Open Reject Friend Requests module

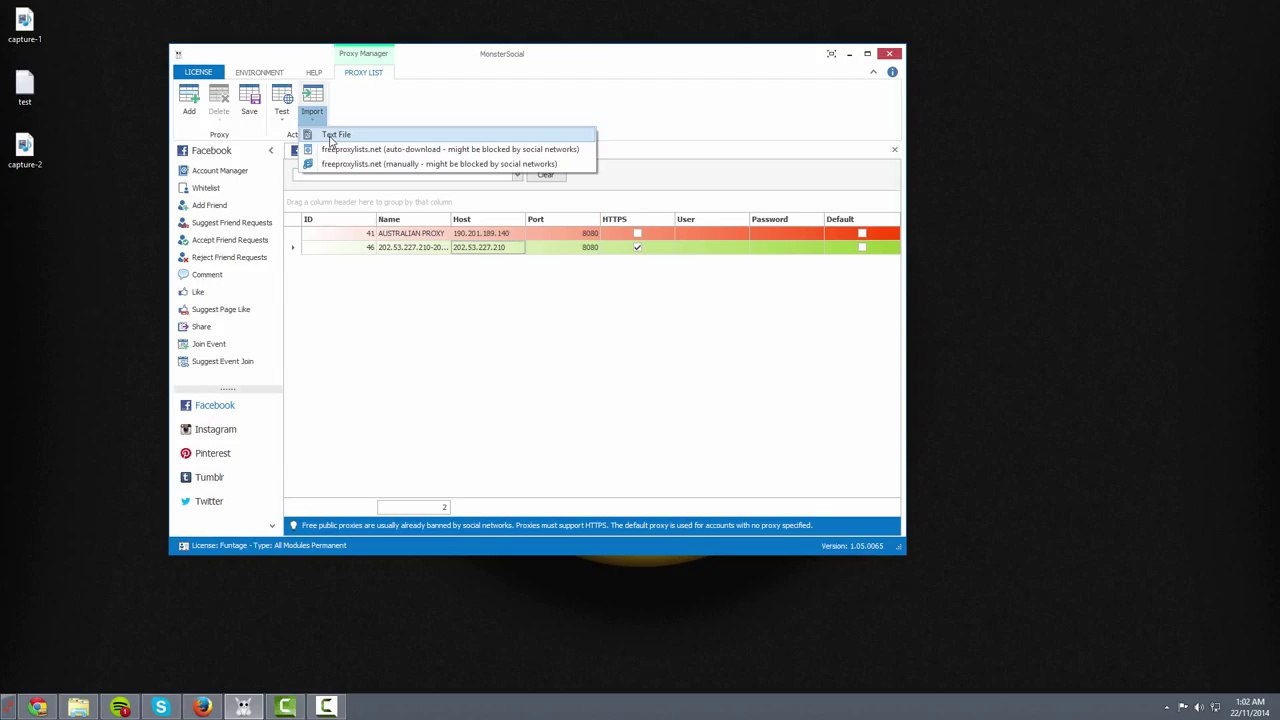(x=229, y=257)
